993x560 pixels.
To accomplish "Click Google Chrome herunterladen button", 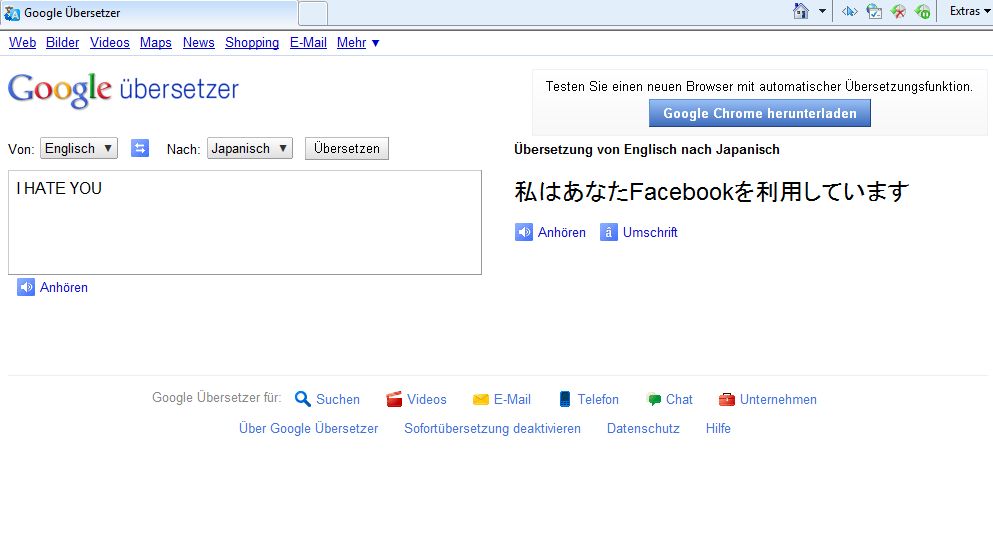I will click(760, 113).
